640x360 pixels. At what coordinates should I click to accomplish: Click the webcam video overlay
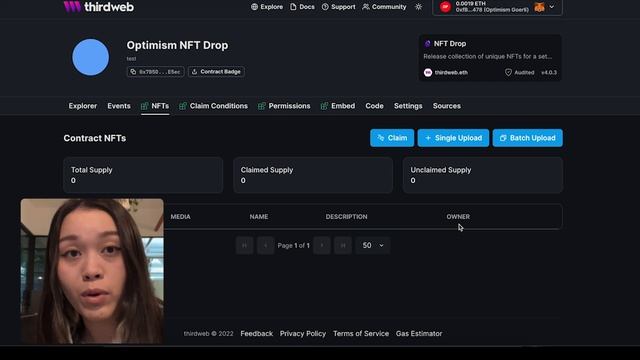pos(92,271)
